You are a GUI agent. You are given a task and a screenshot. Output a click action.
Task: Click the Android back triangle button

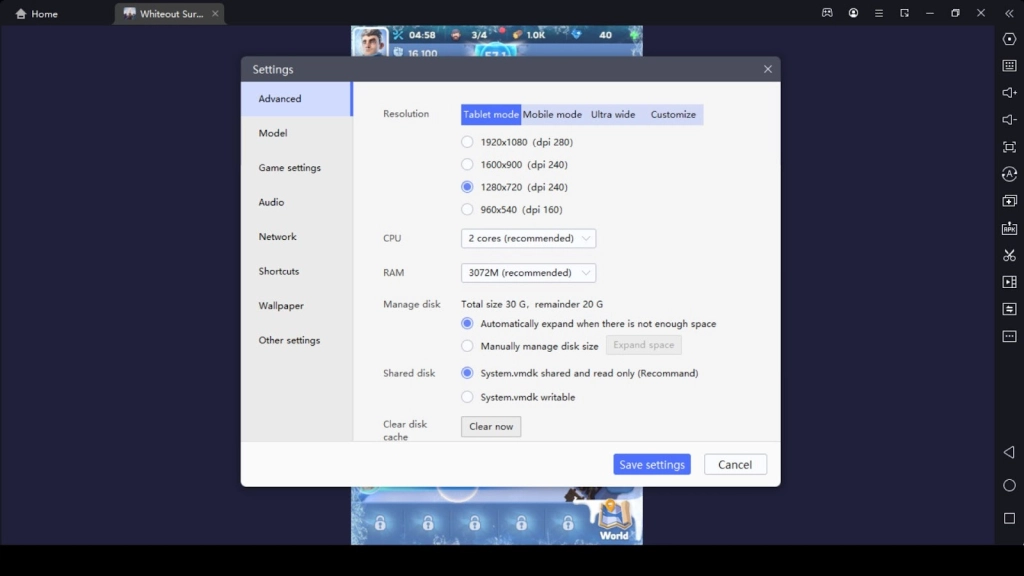(x=1009, y=452)
